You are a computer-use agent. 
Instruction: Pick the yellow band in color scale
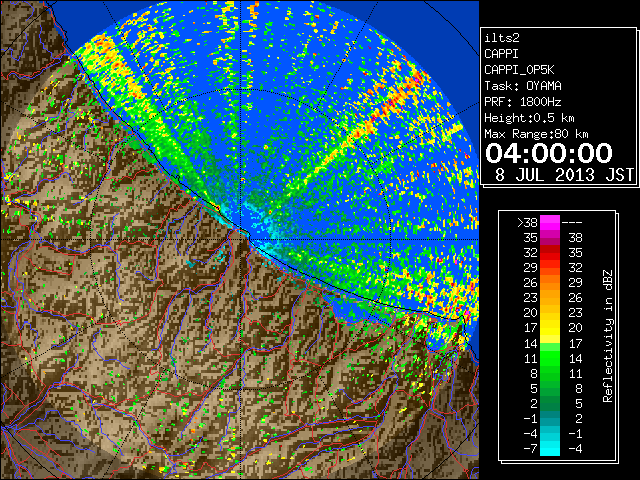pyautogui.click(x=550, y=329)
